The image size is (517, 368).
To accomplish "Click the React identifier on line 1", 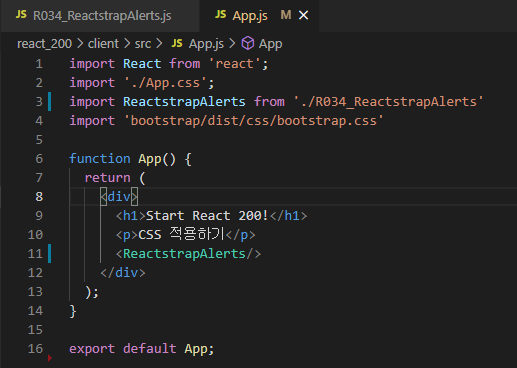I will pyautogui.click(x=142, y=64).
